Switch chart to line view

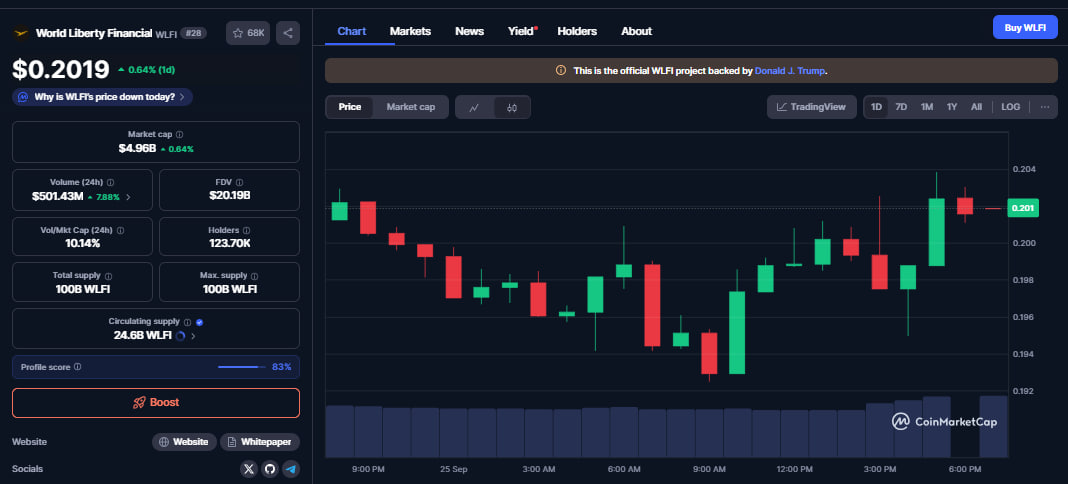pos(474,107)
